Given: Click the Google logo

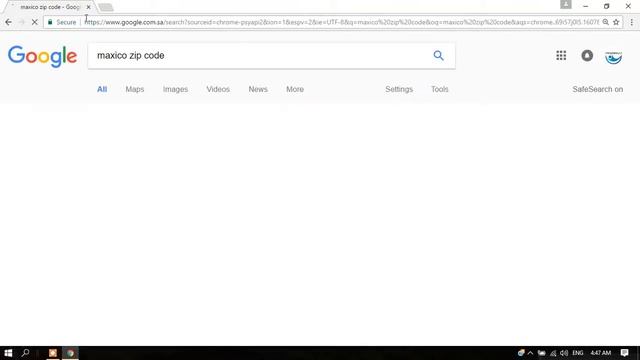Looking at the screenshot, I should [x=42, y=56].
